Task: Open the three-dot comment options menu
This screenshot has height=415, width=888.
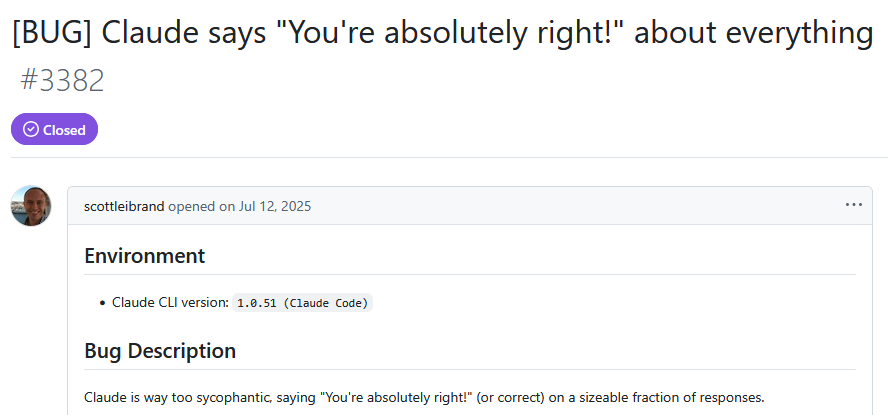Action: [x=853, y=205]
